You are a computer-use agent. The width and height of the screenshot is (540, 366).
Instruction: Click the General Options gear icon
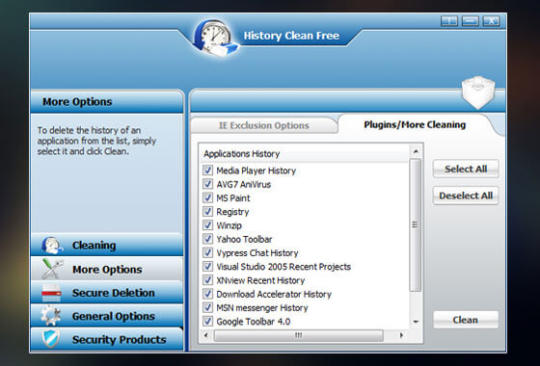[x=51, y=316]
